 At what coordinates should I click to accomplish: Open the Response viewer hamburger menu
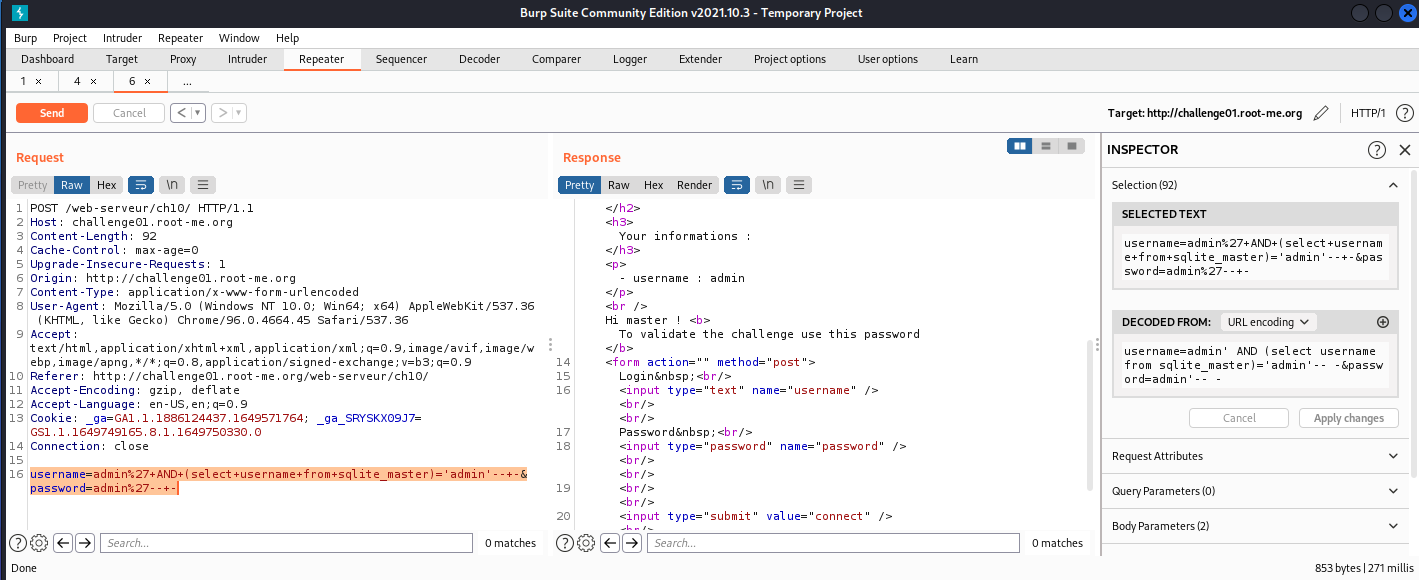pos(798,185)
